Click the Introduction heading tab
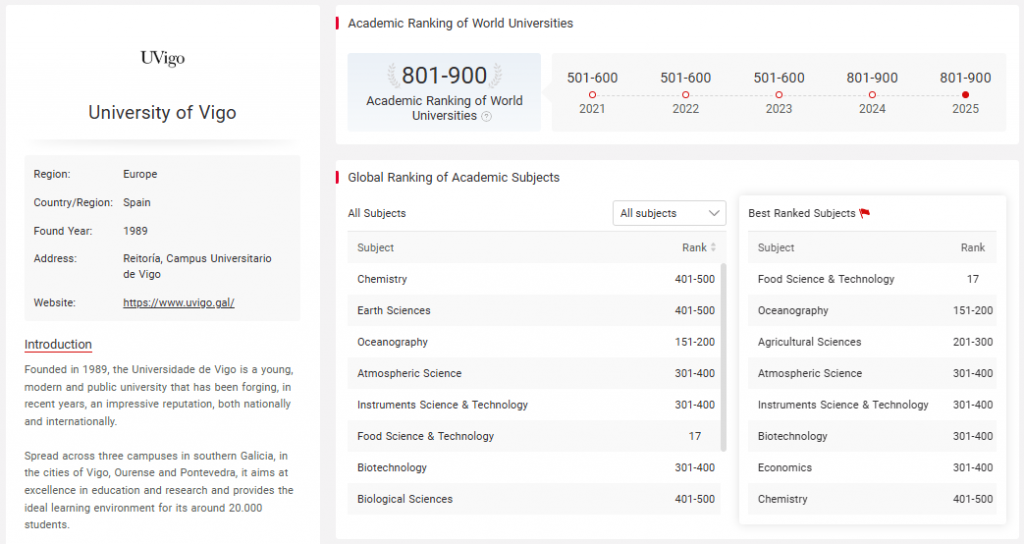The height and width of the screenshot is (544, 1024). point(58,344)
